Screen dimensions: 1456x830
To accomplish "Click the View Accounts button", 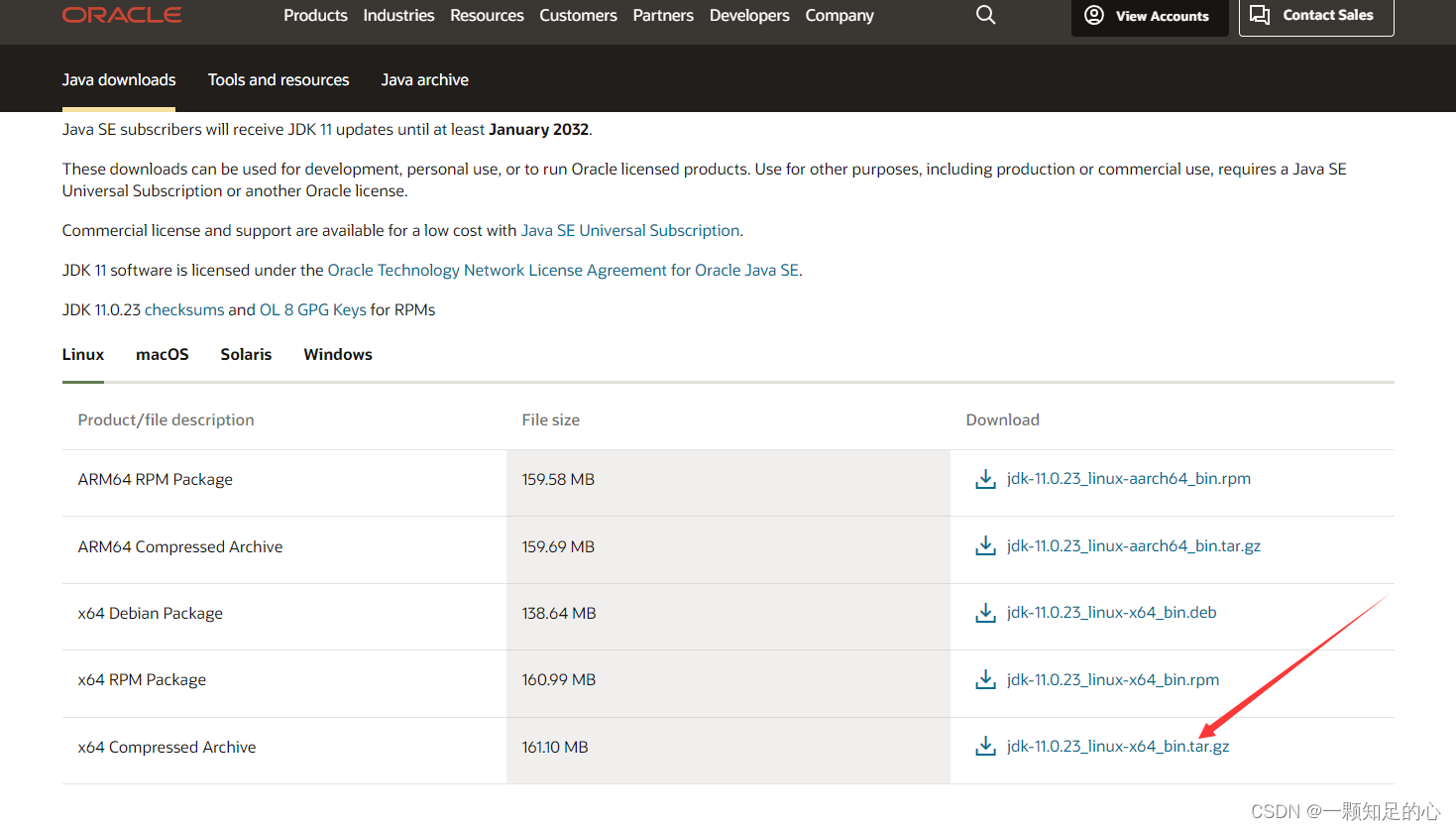I will pyautogui.click(x=1150, y=16).
